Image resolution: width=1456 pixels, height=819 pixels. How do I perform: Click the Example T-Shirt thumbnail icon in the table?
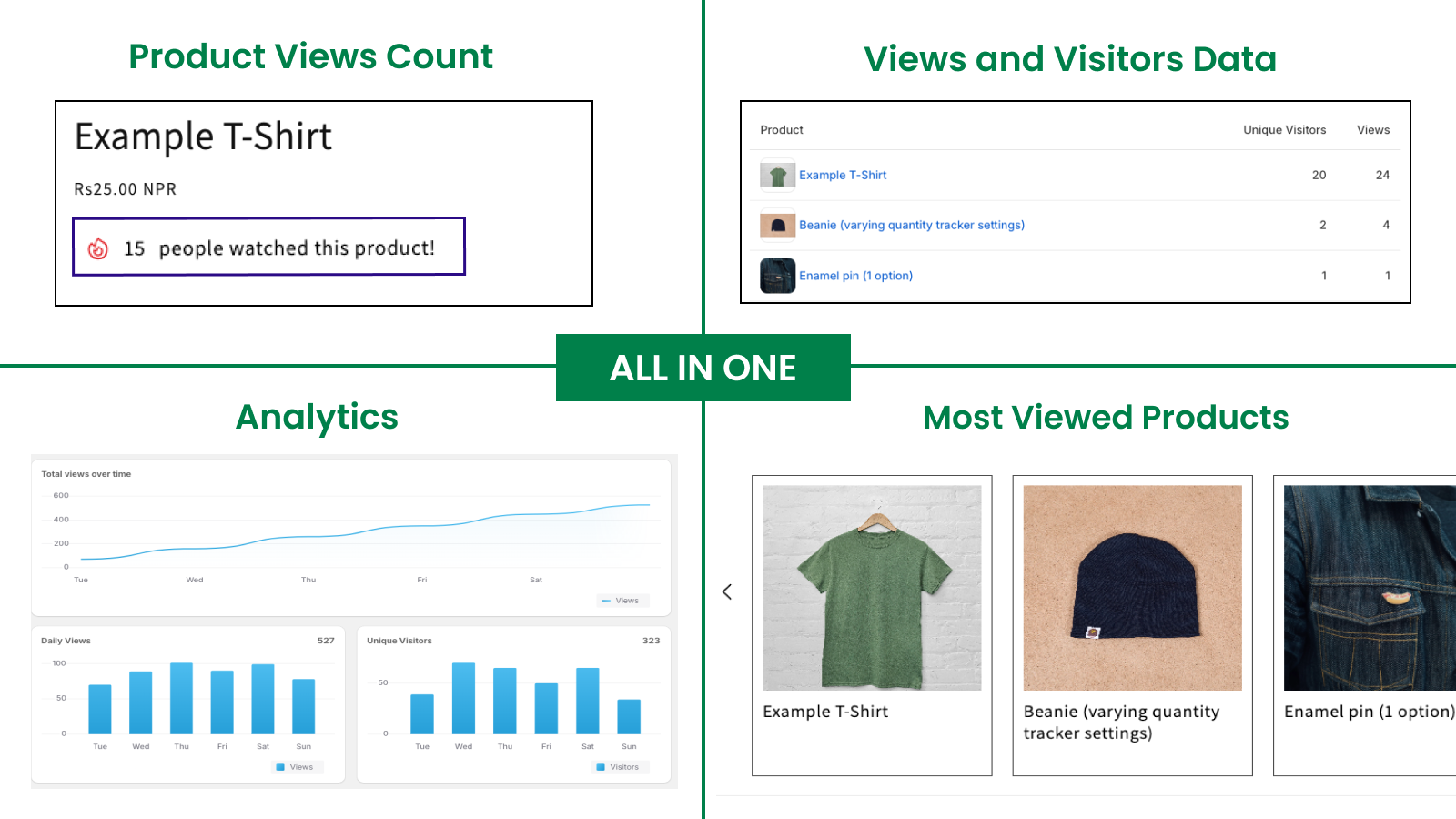tap(777, 175)
